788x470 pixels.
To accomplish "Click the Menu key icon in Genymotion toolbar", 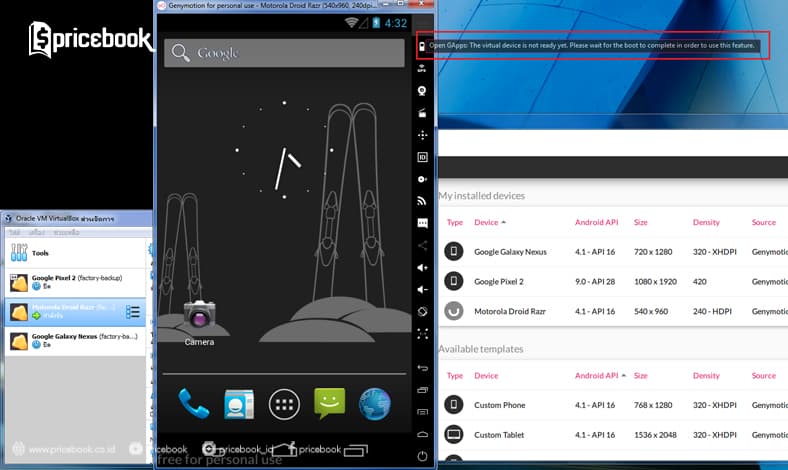I will pos(422,412).
